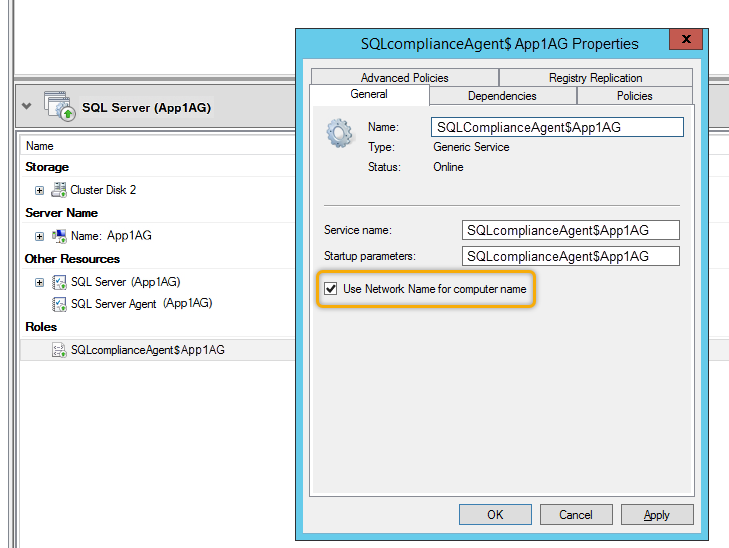Click the Online status value
Screen dimensions: 729x548
448,167
